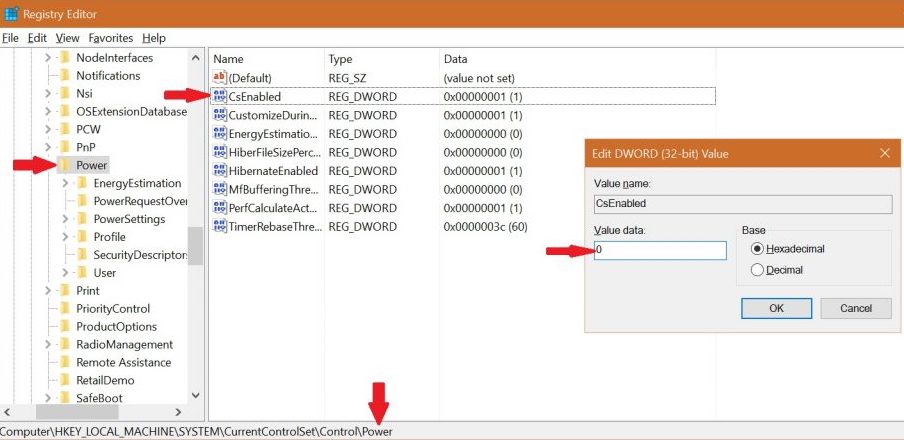Image resolution: width=904 pixels, height=440 pixels.
Task: Expand the PCW key
Action: coord(48,129)
